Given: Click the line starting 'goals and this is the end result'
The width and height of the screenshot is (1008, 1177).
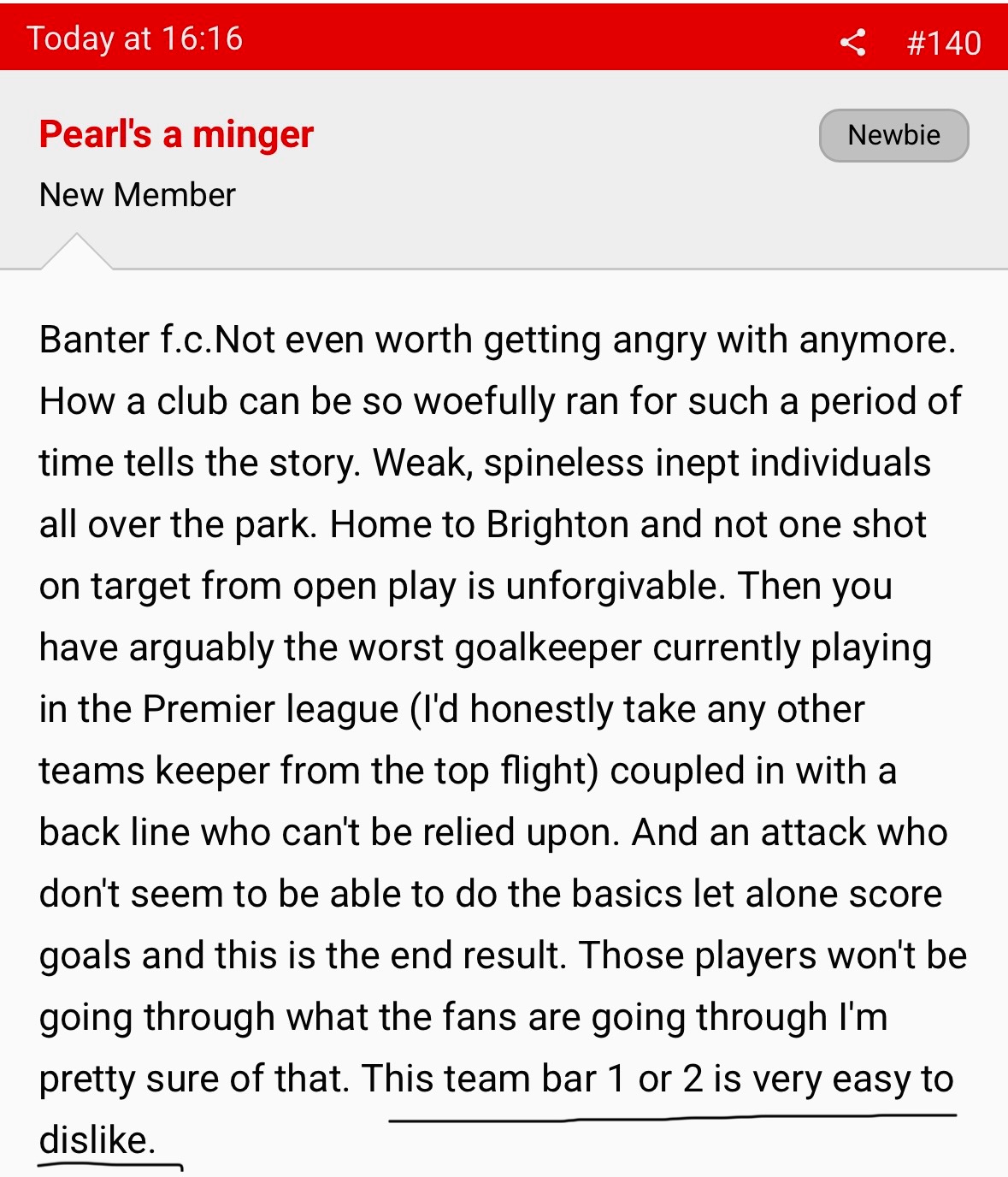Looking at the screenshot, I should (503, 956).
